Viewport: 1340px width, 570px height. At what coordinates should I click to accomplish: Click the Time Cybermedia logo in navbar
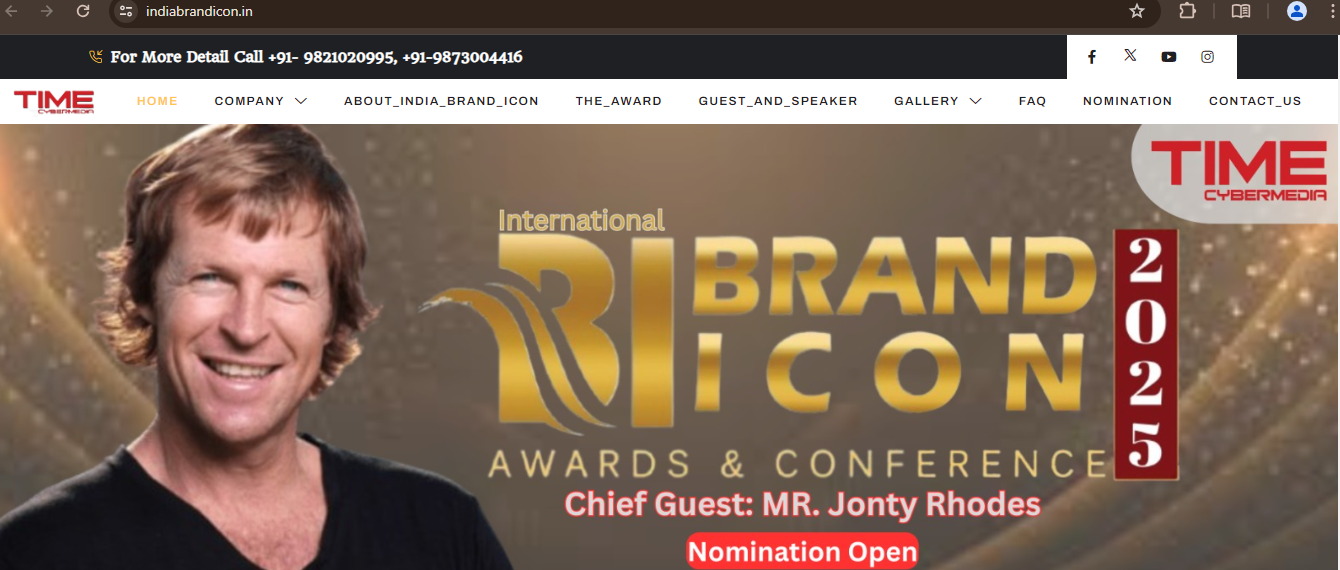click(x=54, y=101)
